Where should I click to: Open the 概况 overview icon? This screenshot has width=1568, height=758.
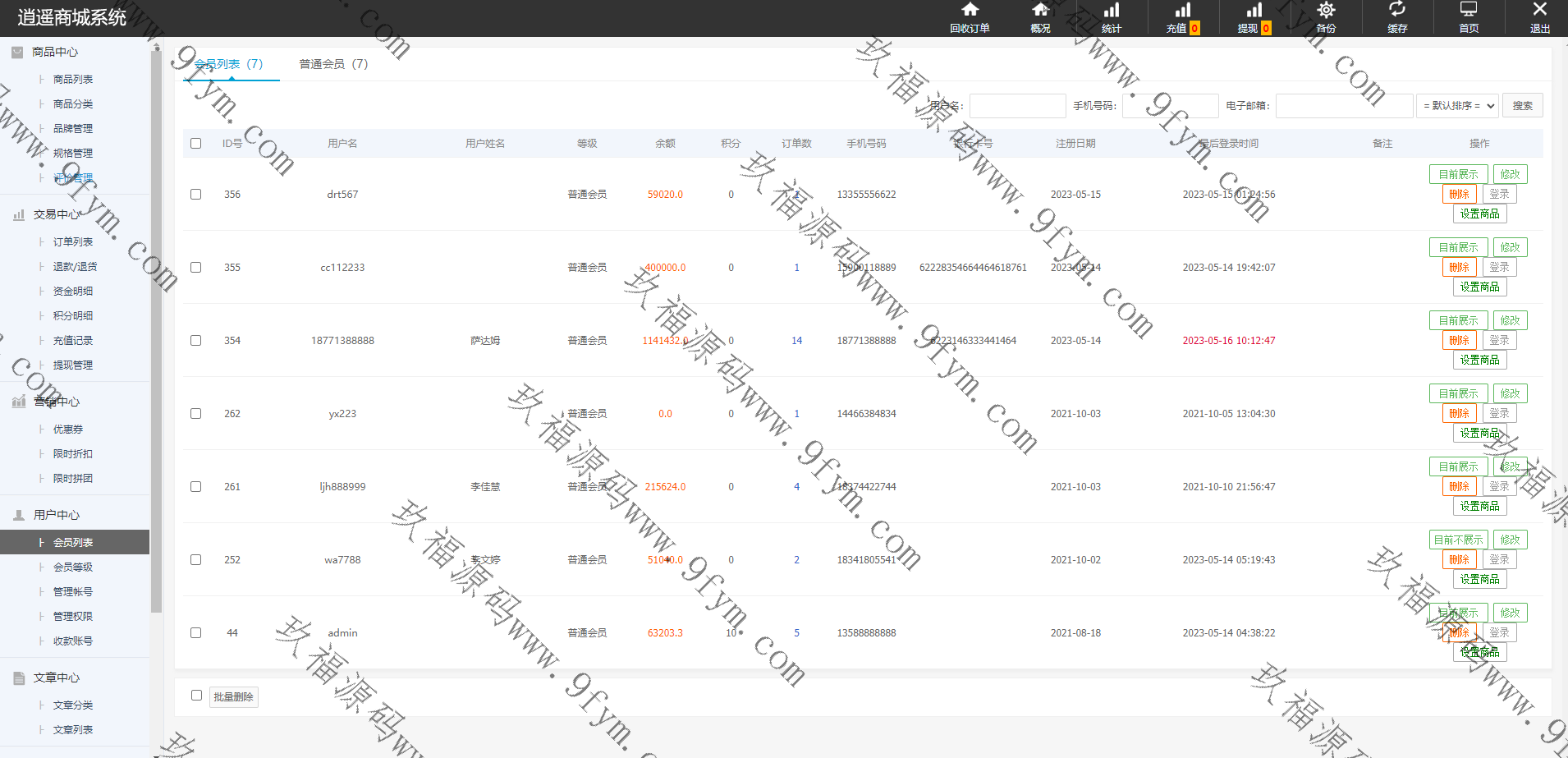pos(1040,11)
